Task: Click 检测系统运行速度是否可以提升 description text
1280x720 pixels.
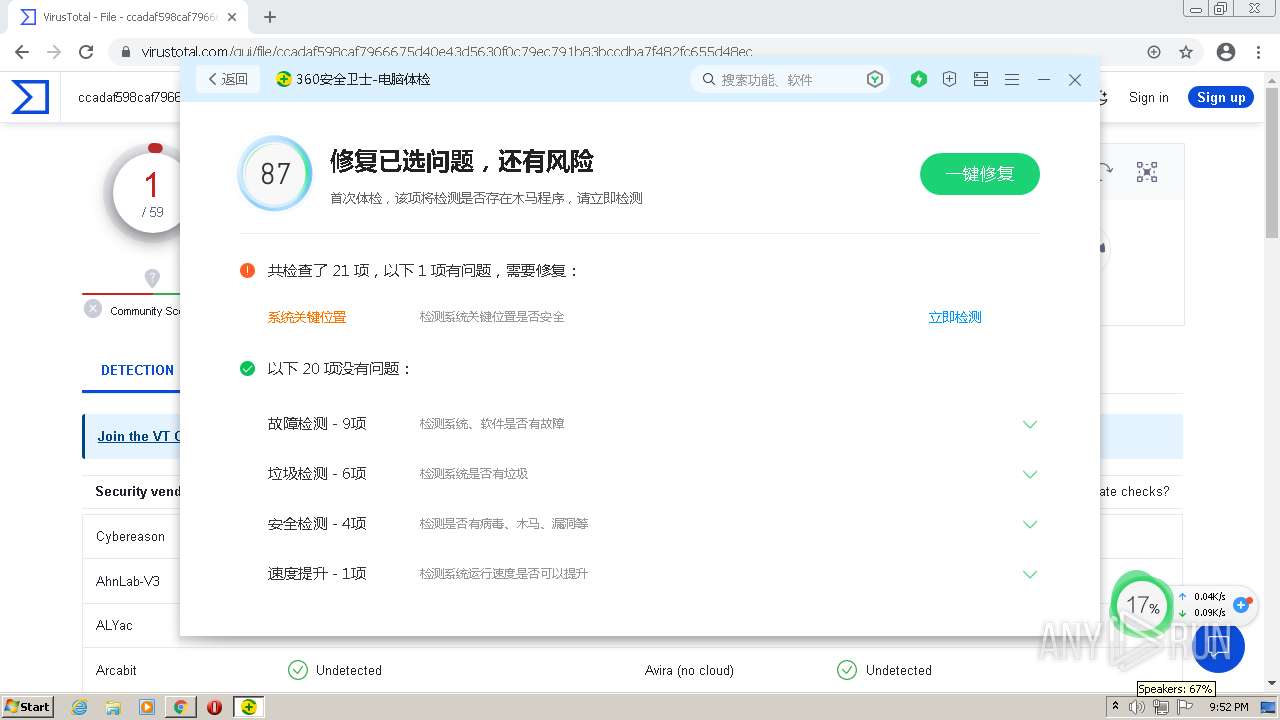Action: tap(504, 574)
